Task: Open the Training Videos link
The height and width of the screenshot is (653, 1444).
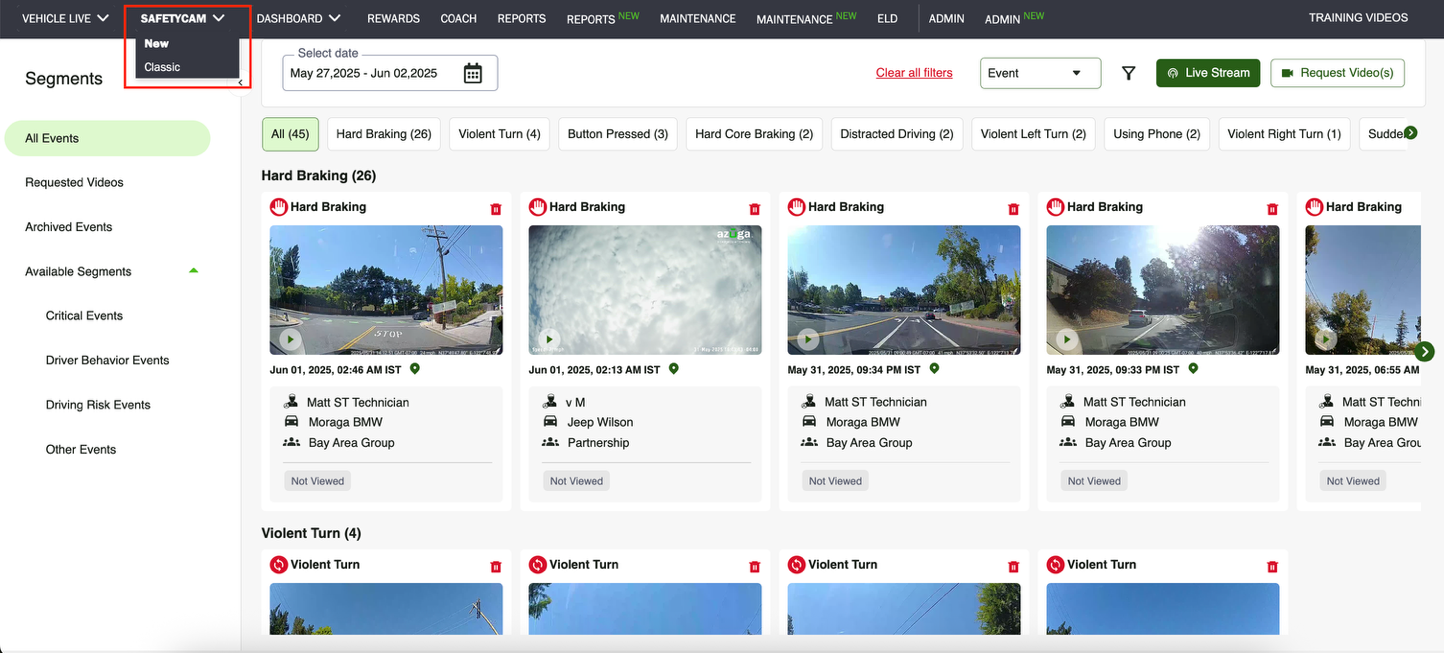Action: click(1358, 18)
